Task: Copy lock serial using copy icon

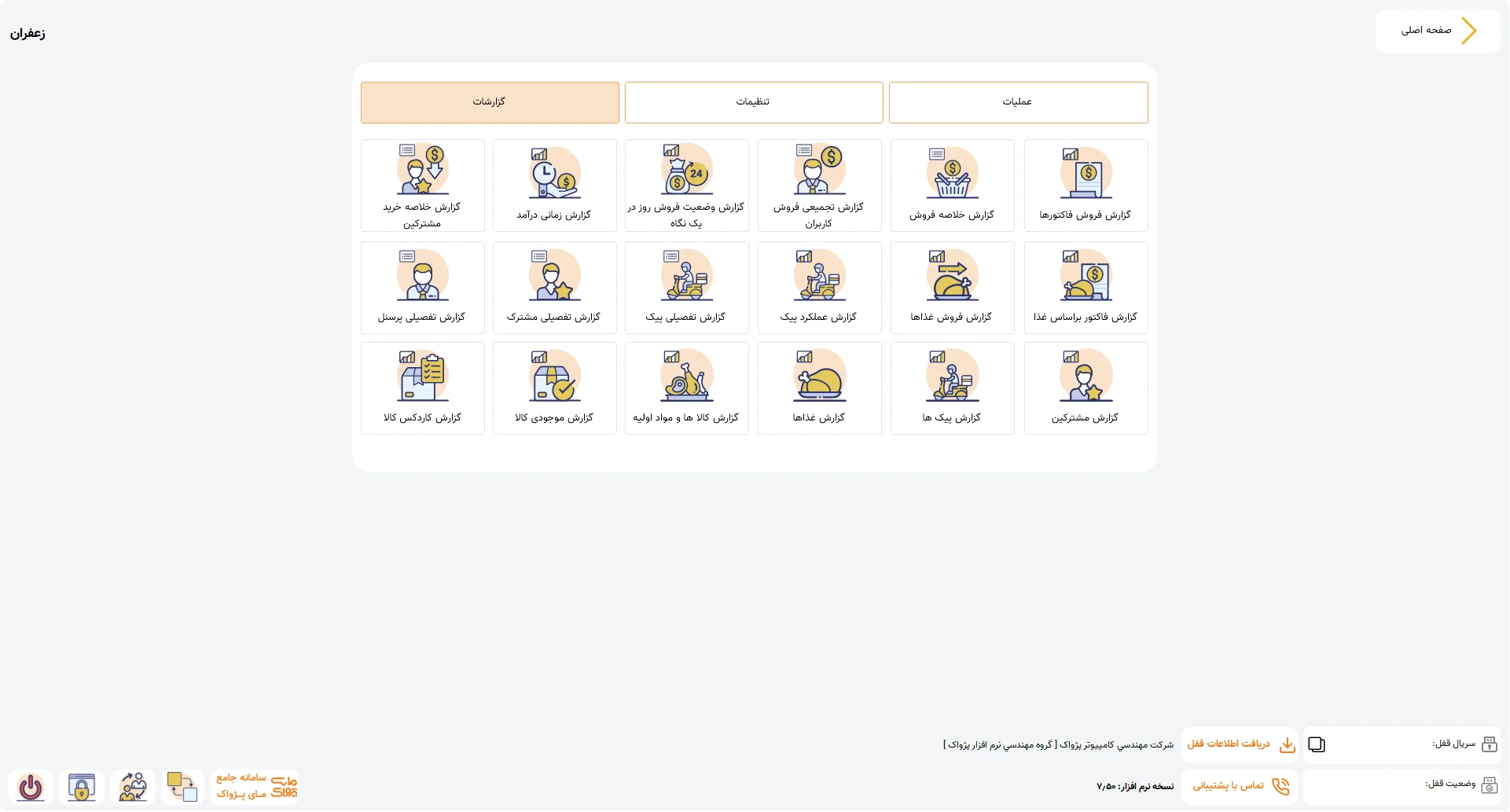Action: [x=1317, y=744]
